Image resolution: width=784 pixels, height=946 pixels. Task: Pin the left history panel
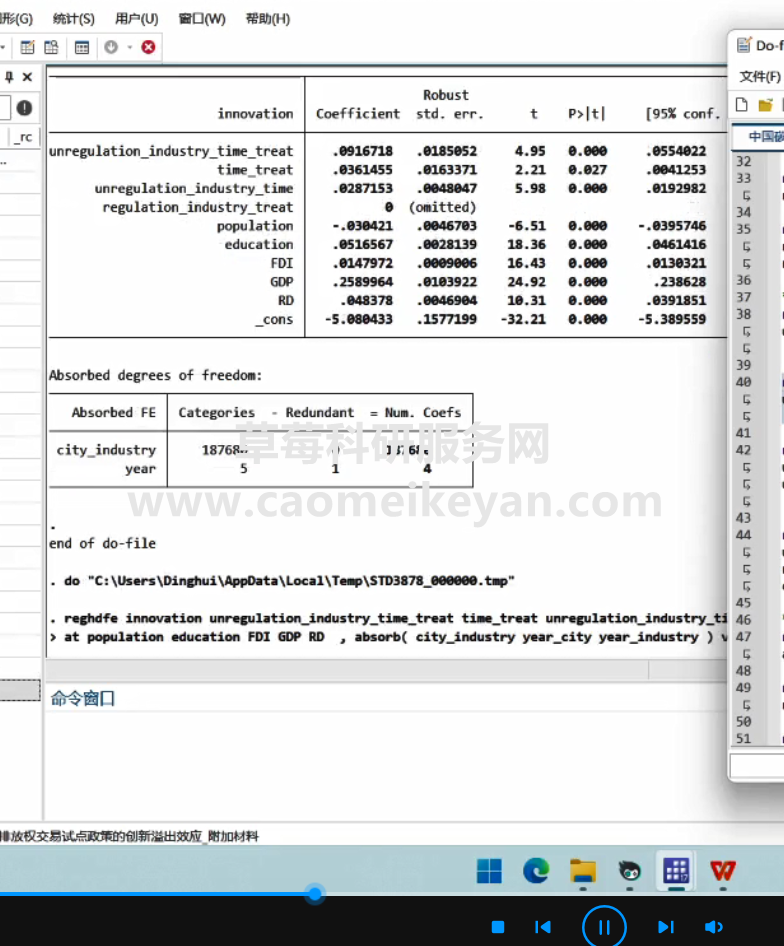(9, 77)
